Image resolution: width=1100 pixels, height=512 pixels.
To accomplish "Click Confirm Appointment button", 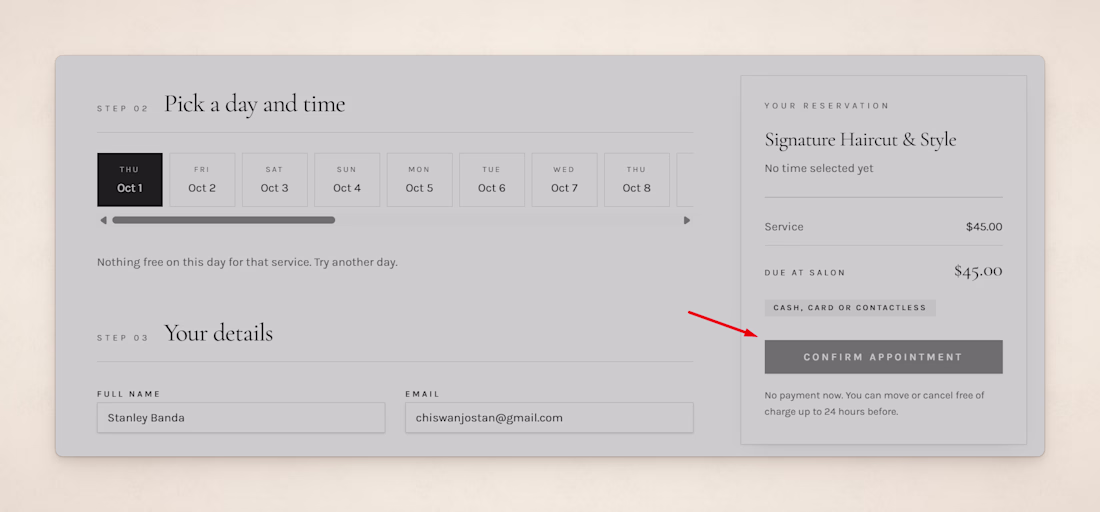I will (x=883, y=357).
